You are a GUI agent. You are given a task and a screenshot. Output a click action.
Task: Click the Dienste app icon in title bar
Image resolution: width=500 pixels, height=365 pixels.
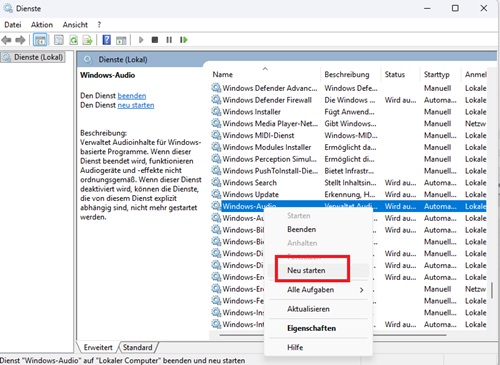(8, 8)
